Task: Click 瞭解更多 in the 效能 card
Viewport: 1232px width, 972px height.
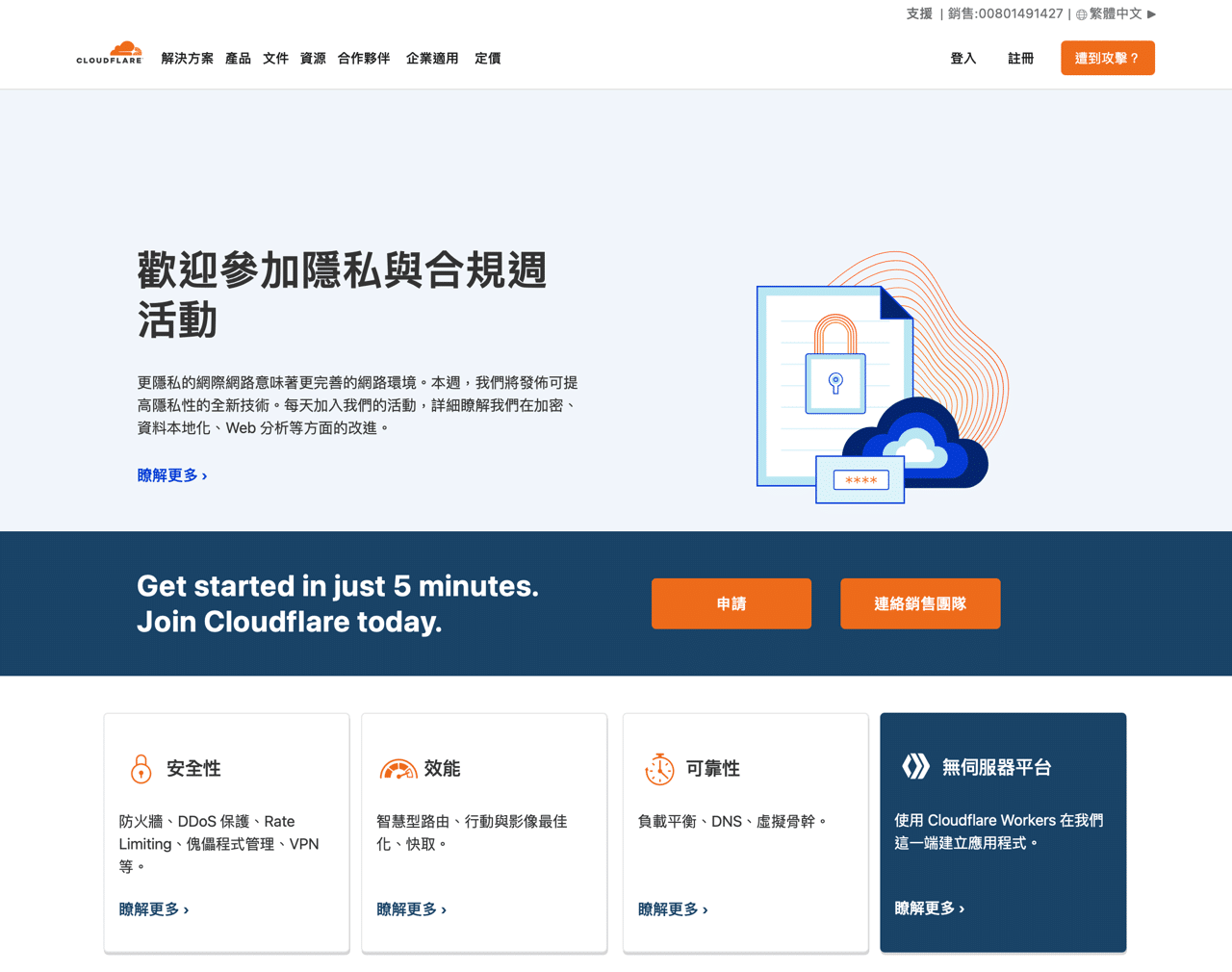Action: [x=412, y=909]
